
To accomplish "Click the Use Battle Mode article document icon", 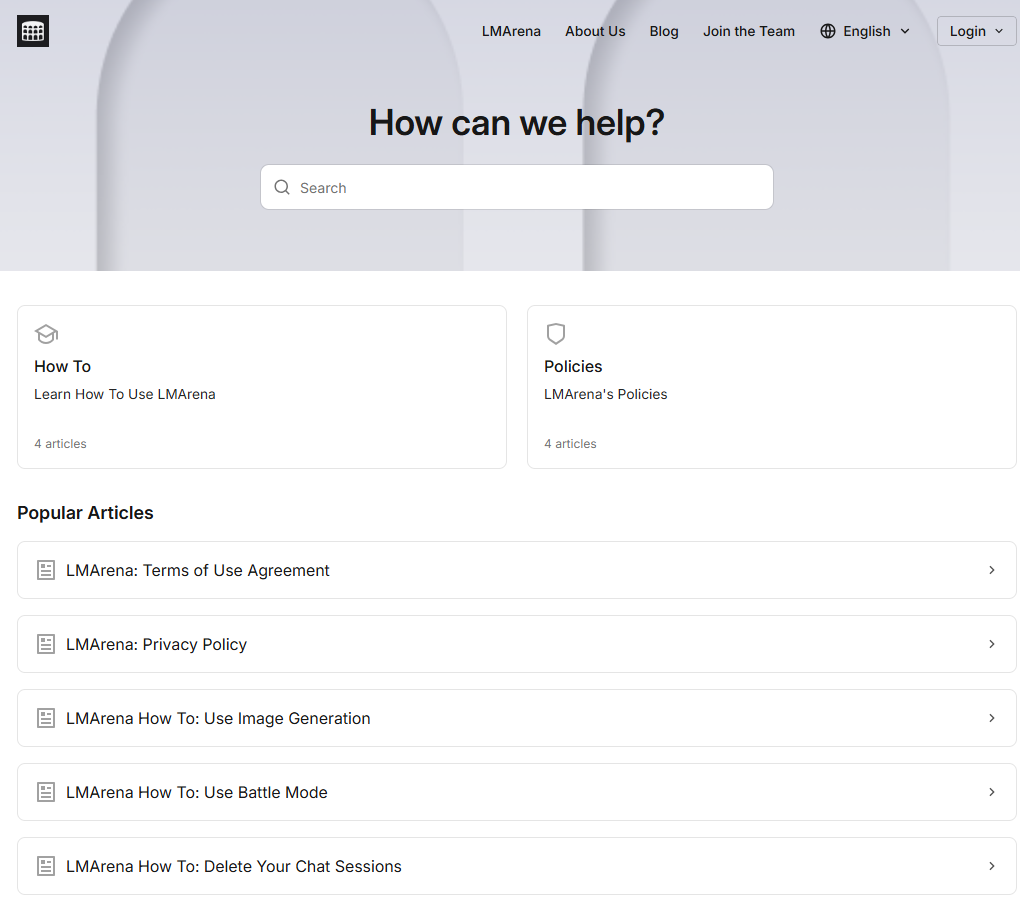I will click(45, 792).
